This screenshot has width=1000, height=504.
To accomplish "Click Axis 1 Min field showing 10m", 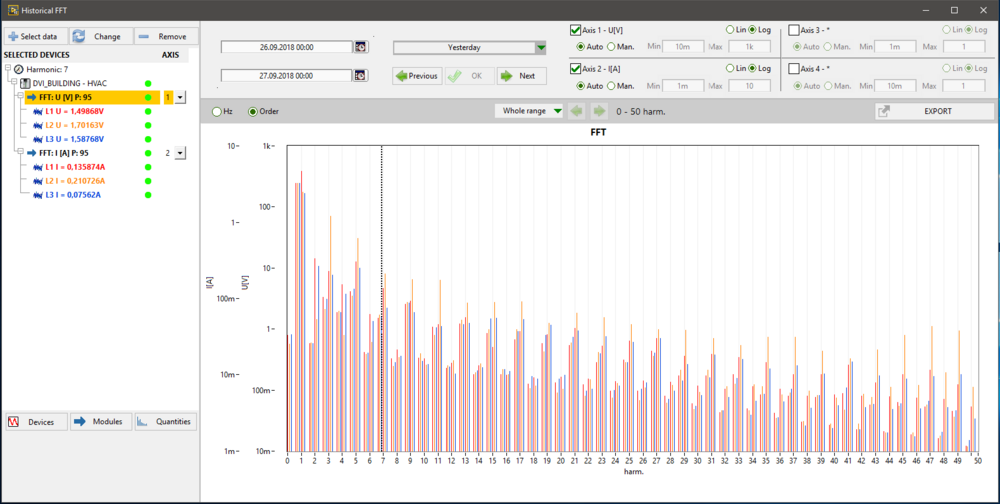I will 683,47.
